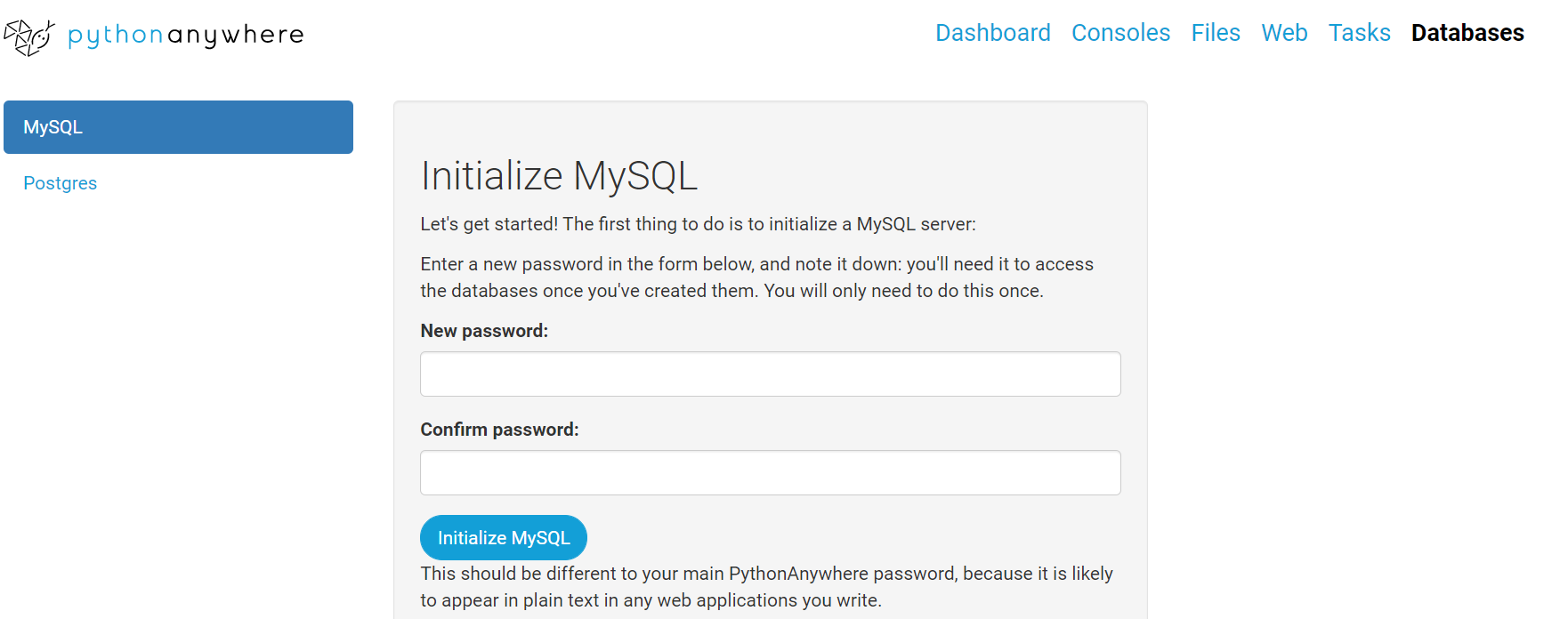Focus the New password field

(770, 374)
